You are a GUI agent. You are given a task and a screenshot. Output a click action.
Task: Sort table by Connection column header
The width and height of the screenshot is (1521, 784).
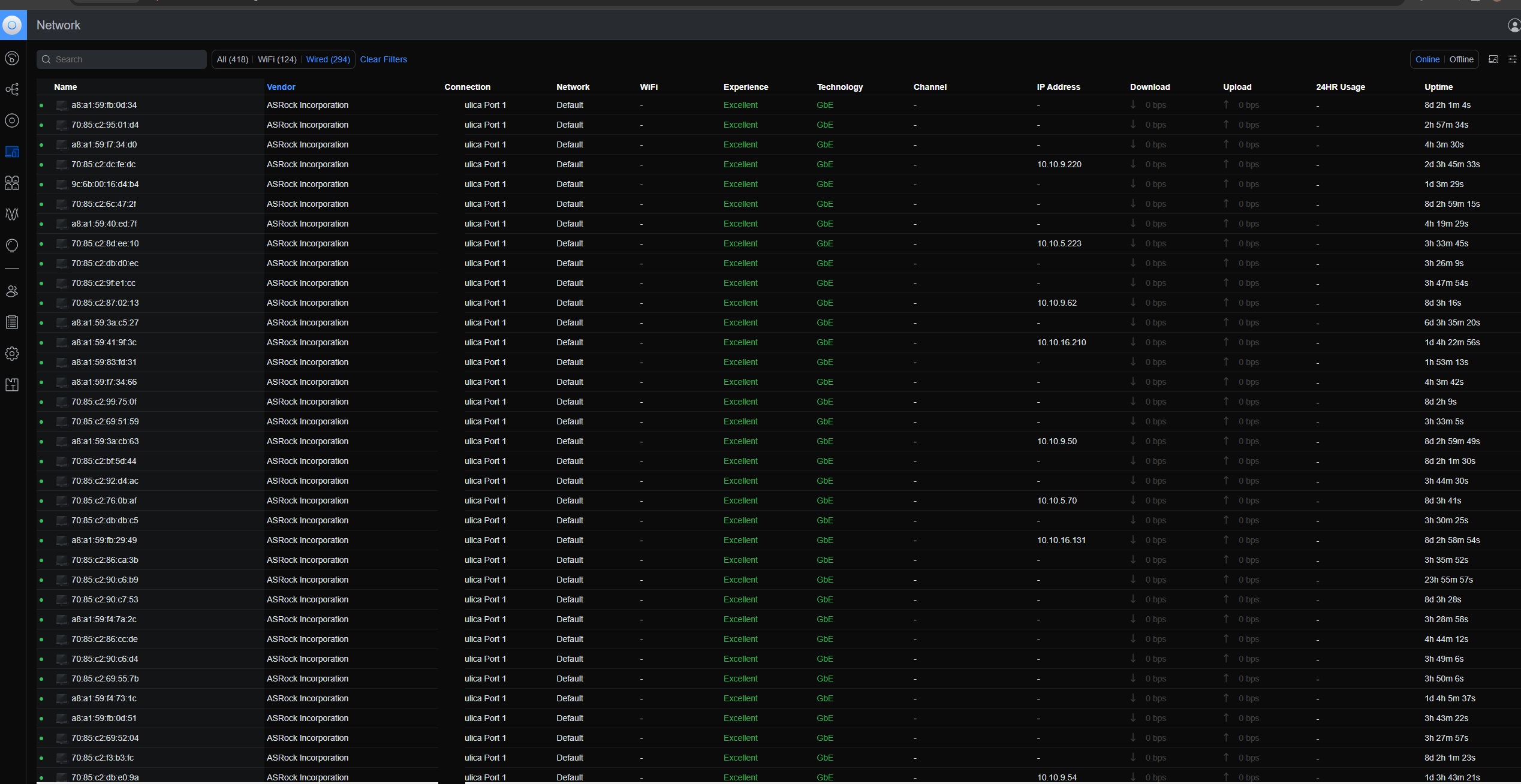coord(467,87)
